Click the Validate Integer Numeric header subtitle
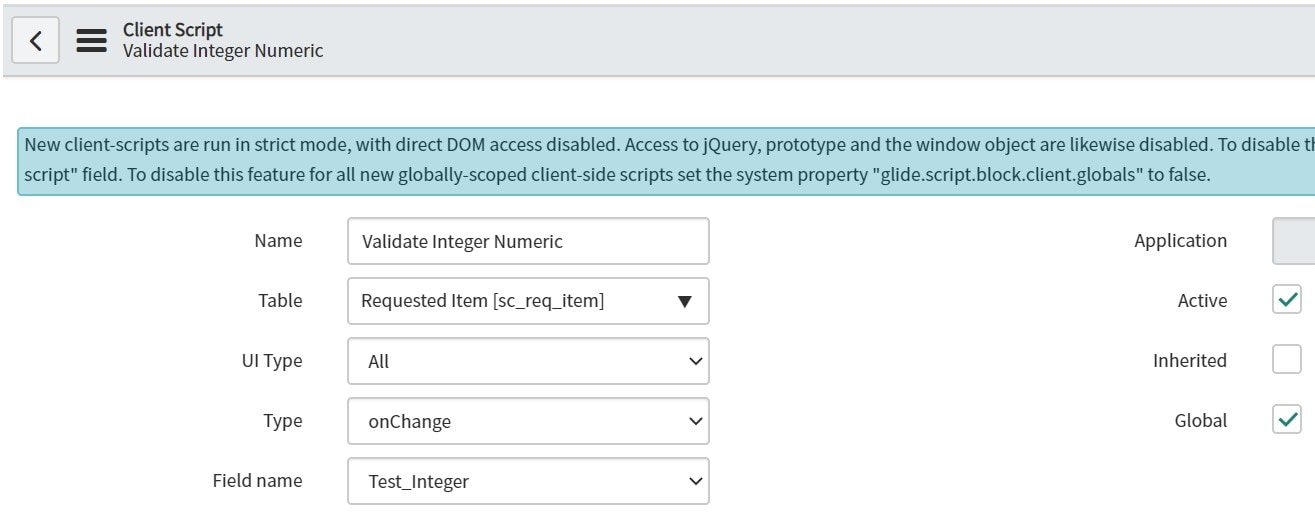 (x=223, y=50)
